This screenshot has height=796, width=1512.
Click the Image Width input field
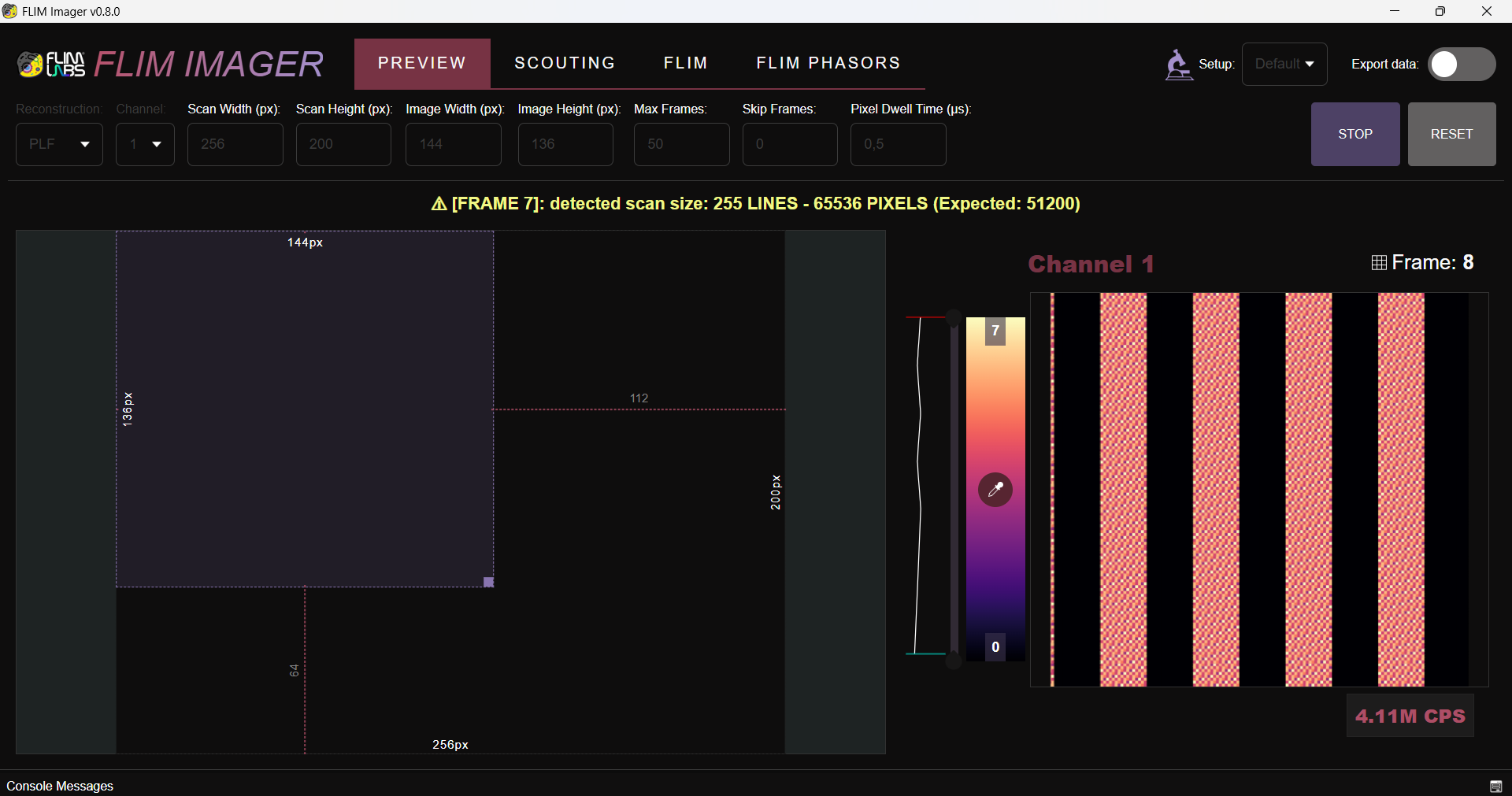(453, 144)
